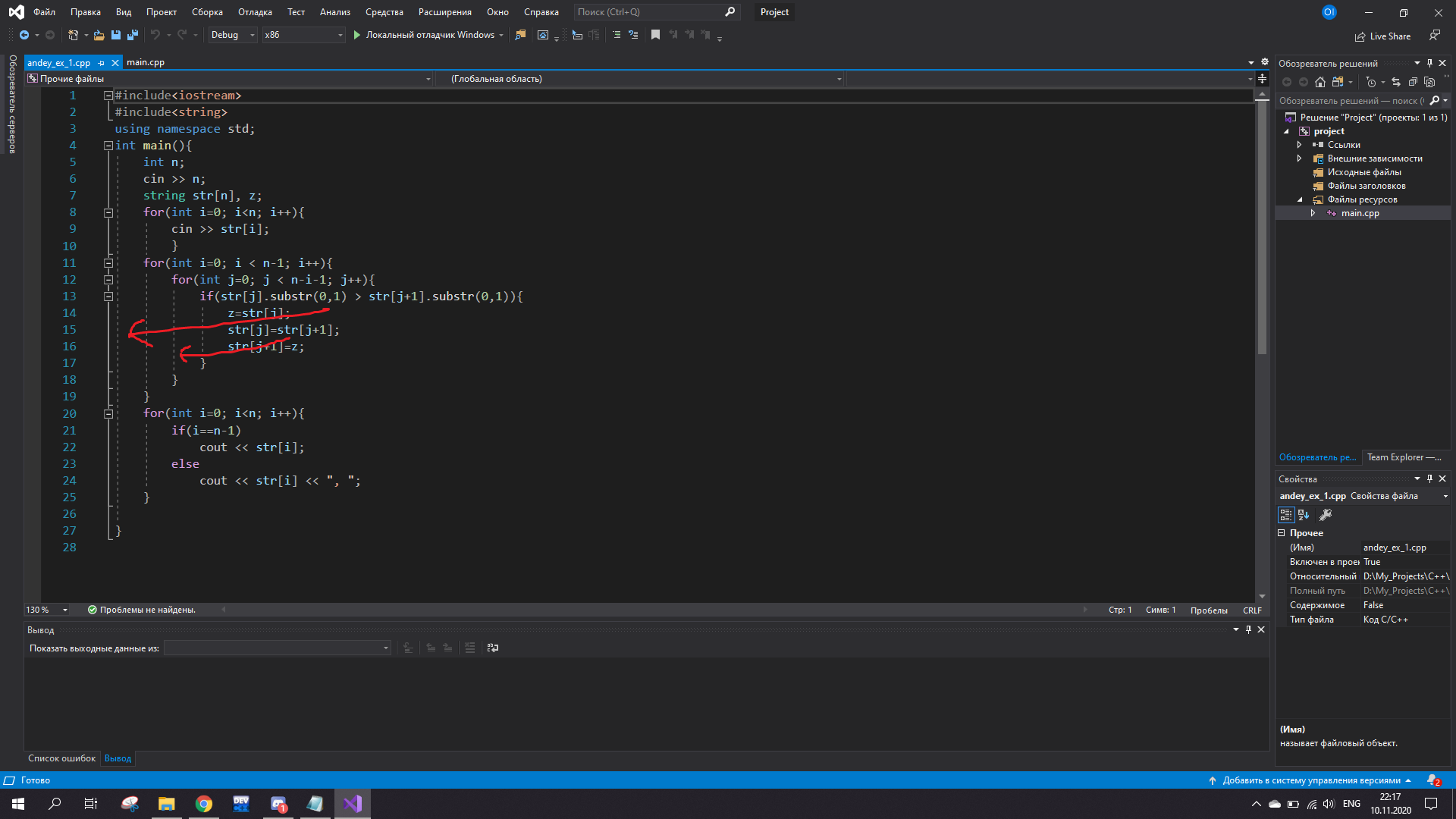
Task: Toggle auto-hide pin of Properties panel
Action: [1429, 479]
